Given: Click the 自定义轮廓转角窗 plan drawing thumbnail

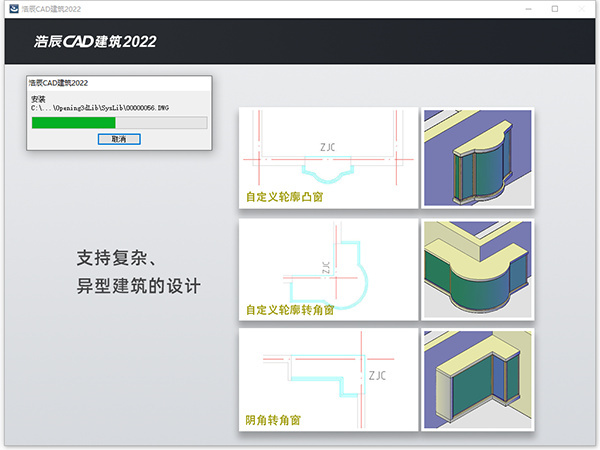Looking at the screenshot, I should point(328,269).
